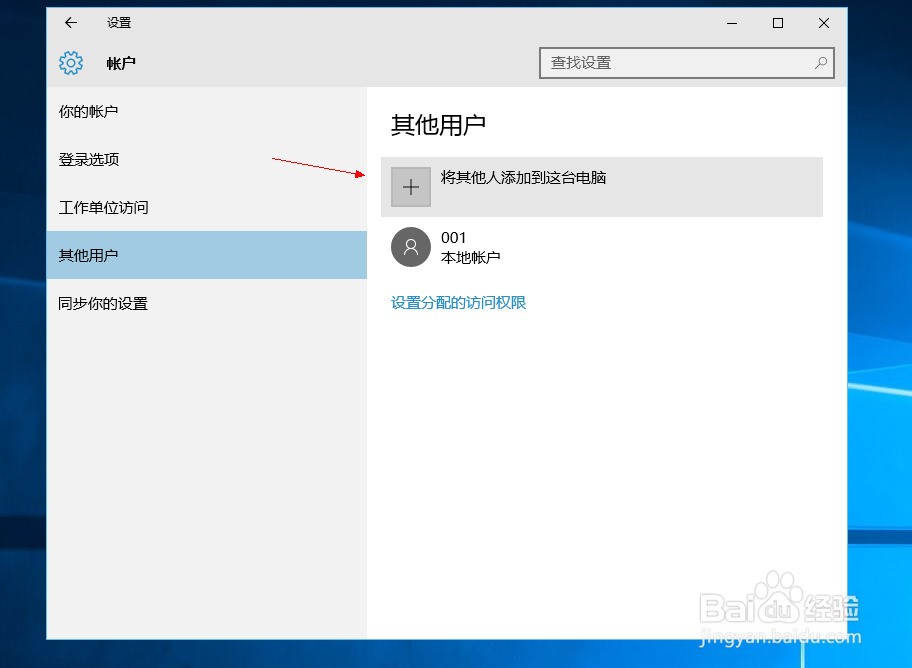Click the 设置 window title
The width and height of the screenshot is (912, 668).
point(119,23)
